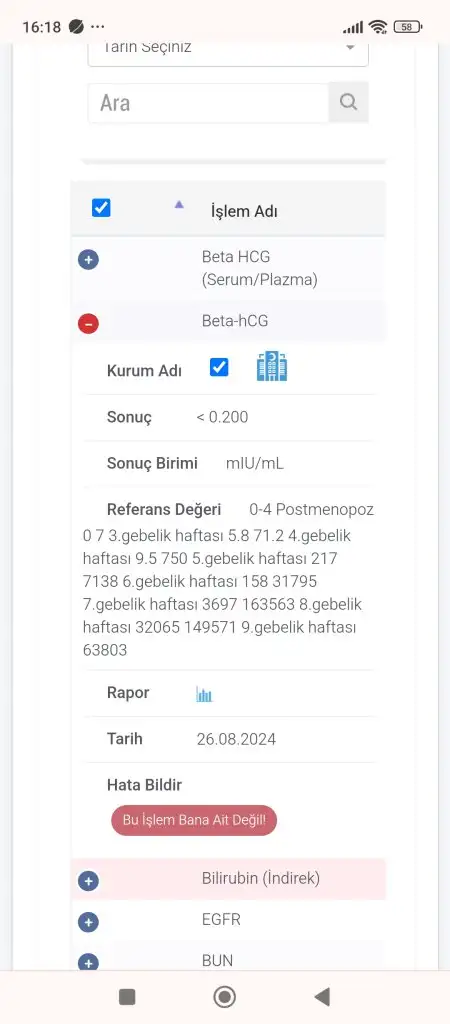Expand the Bilirubin (İndirek) row

(x=88, y=882)
